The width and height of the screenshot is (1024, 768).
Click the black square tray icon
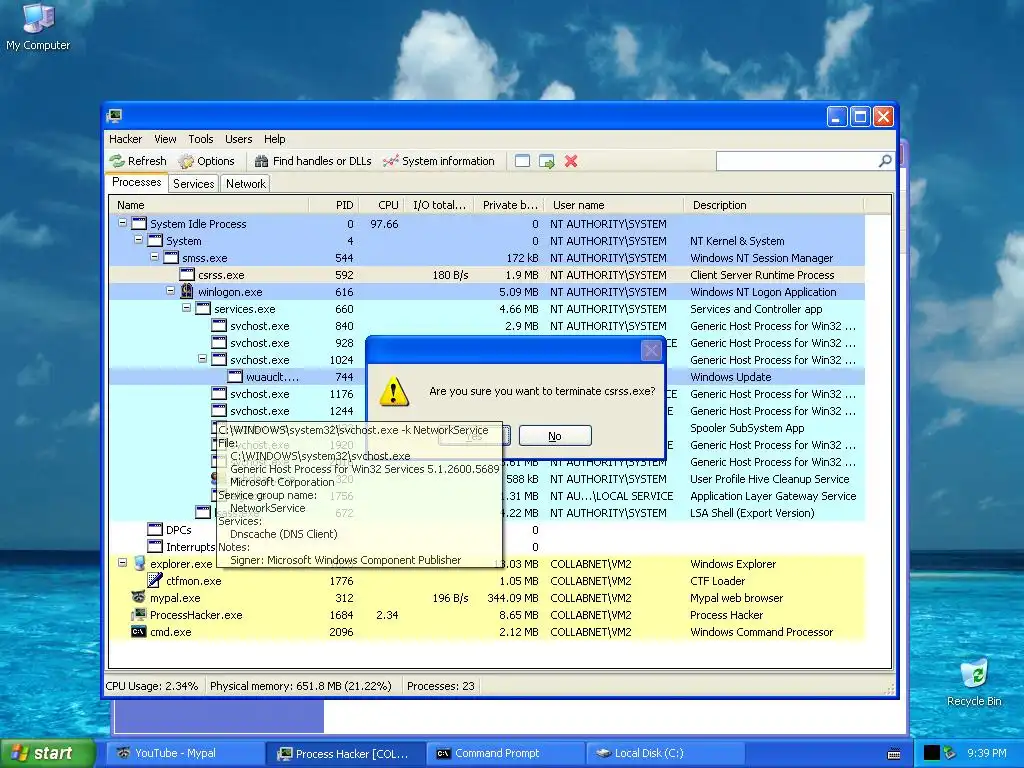931,753
